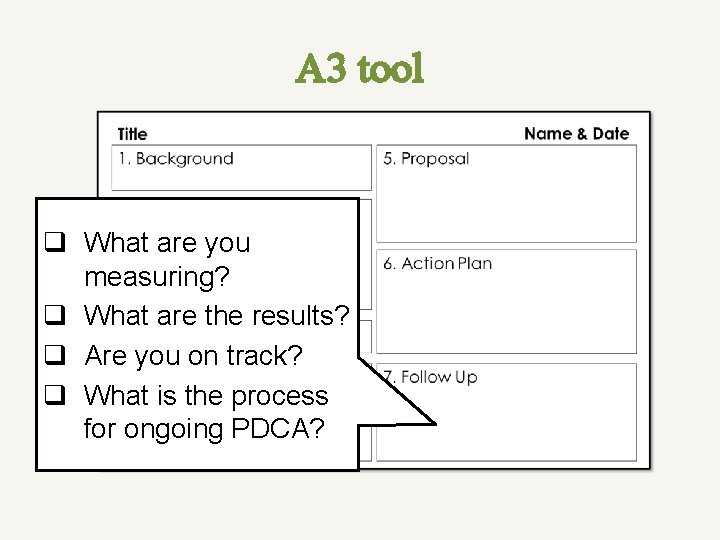The image size is (720, 540).
Task: Click the blank area of the Proposal box
Action: coord(505,205)
